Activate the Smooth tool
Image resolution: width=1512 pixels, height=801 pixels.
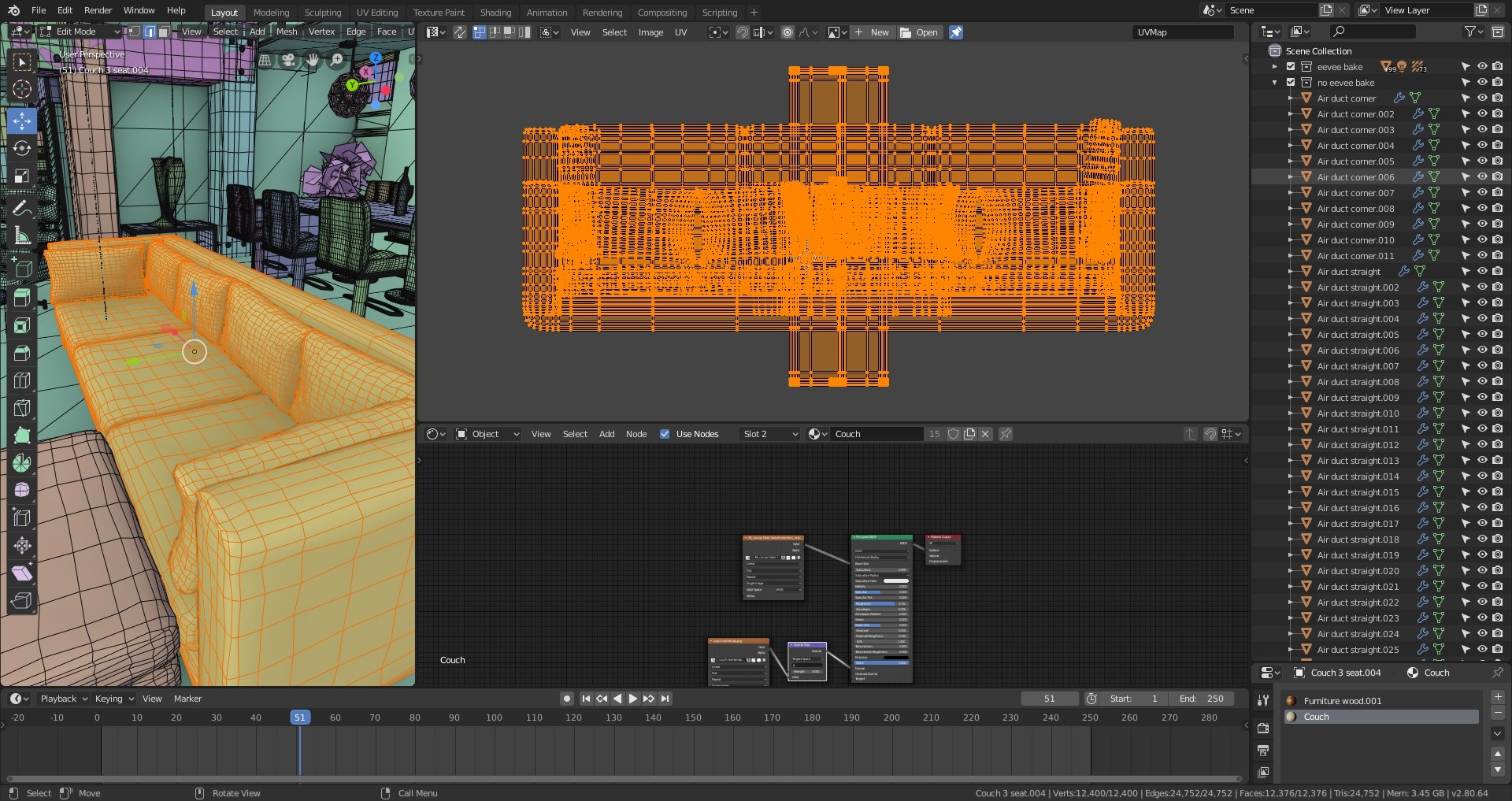(x=22, y=491)
